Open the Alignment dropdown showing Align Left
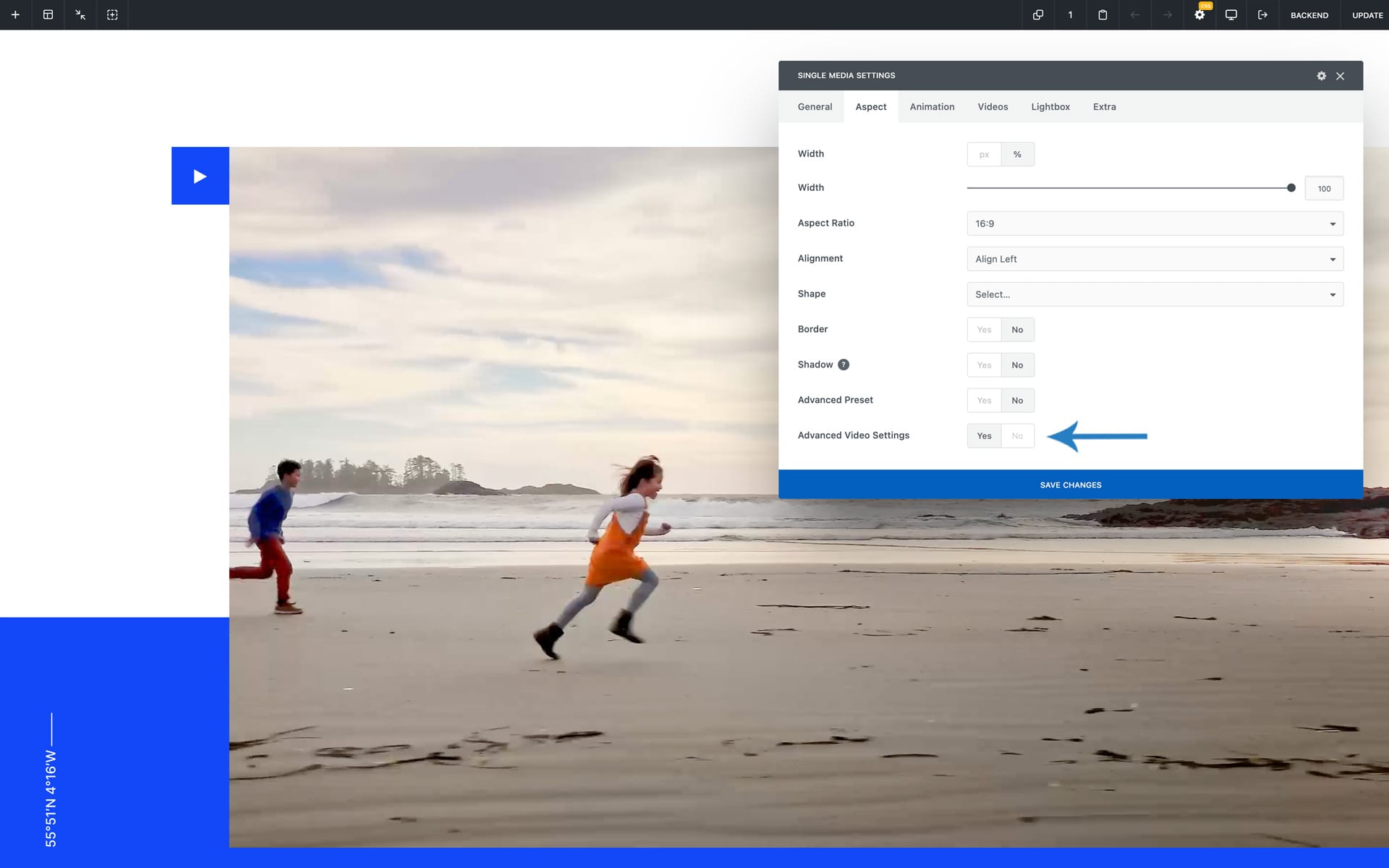The width and height of the screenshot is (1389, 868). click(x=1155, y=259)
